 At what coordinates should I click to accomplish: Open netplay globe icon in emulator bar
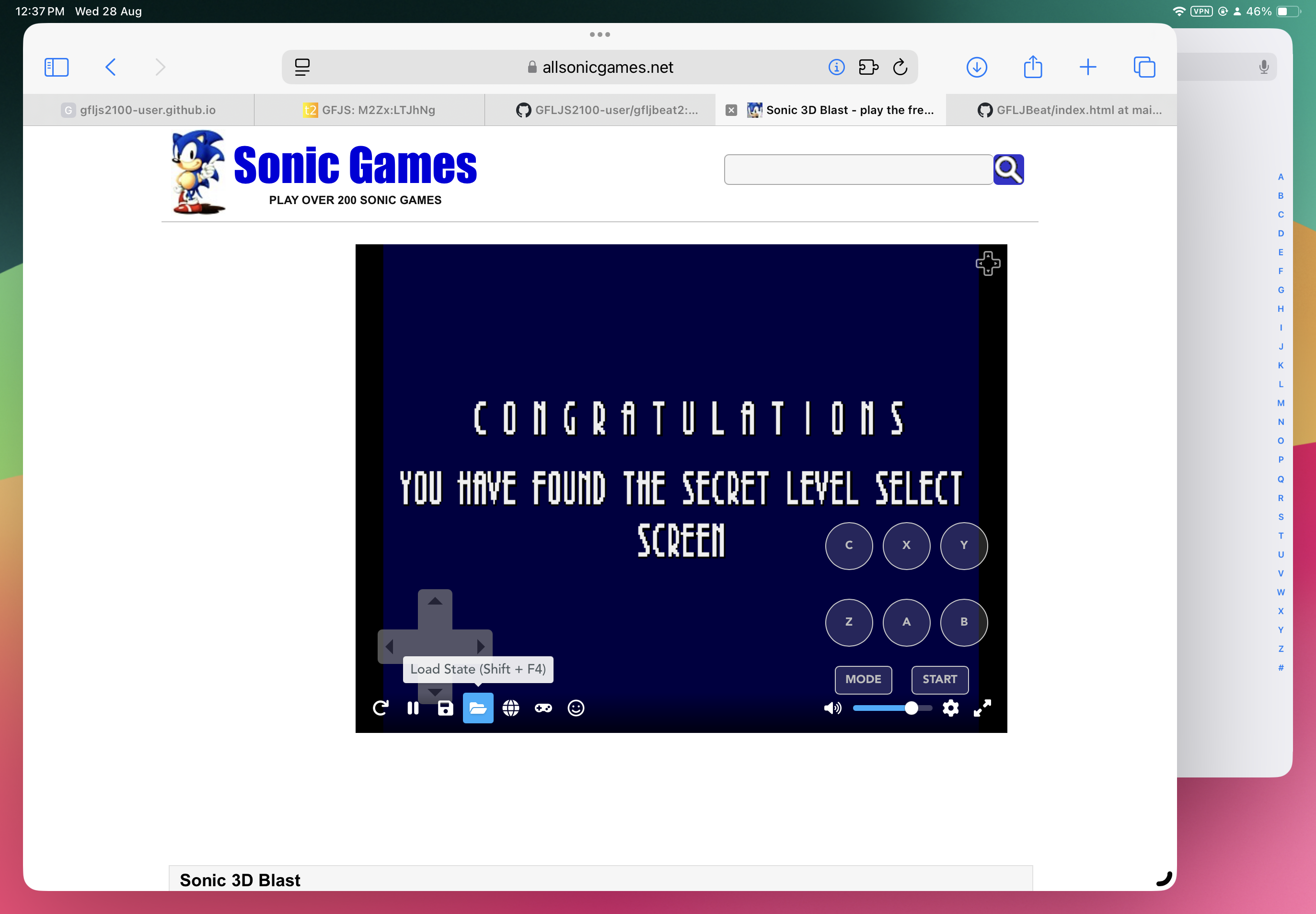(510, 708)
